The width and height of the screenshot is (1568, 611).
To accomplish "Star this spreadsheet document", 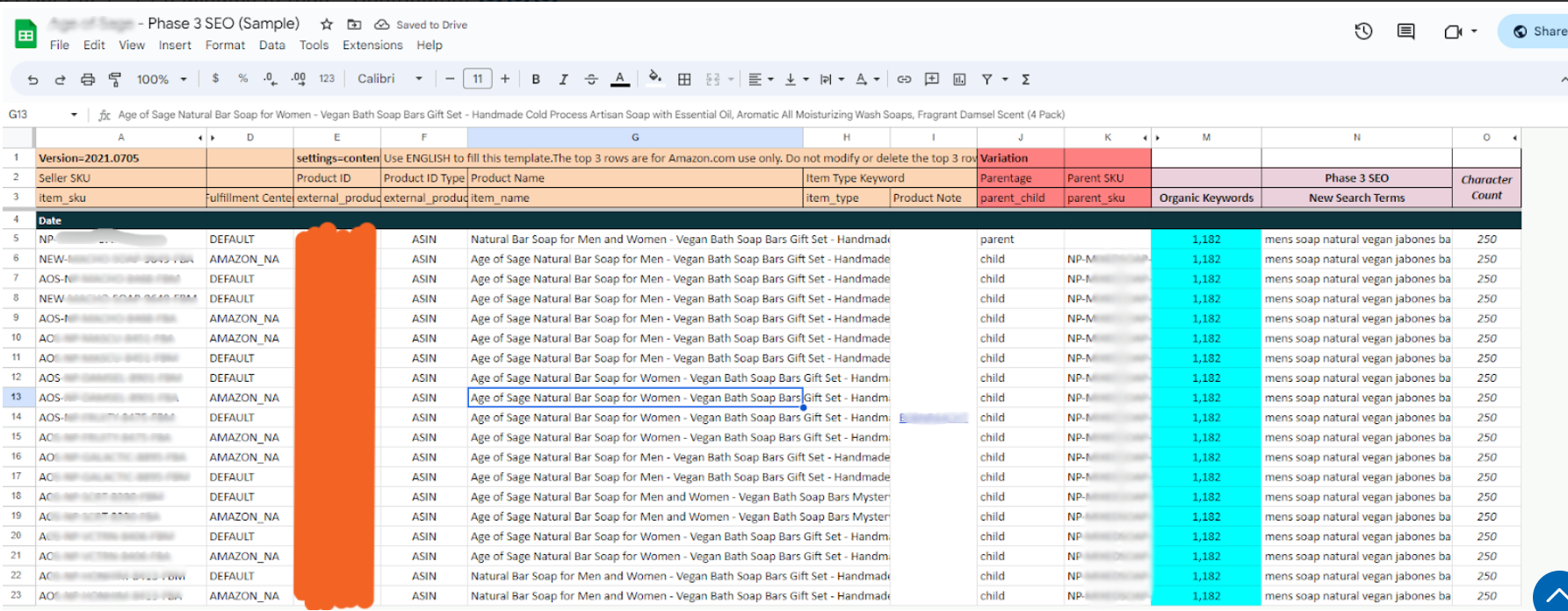I will coord(327,25).
